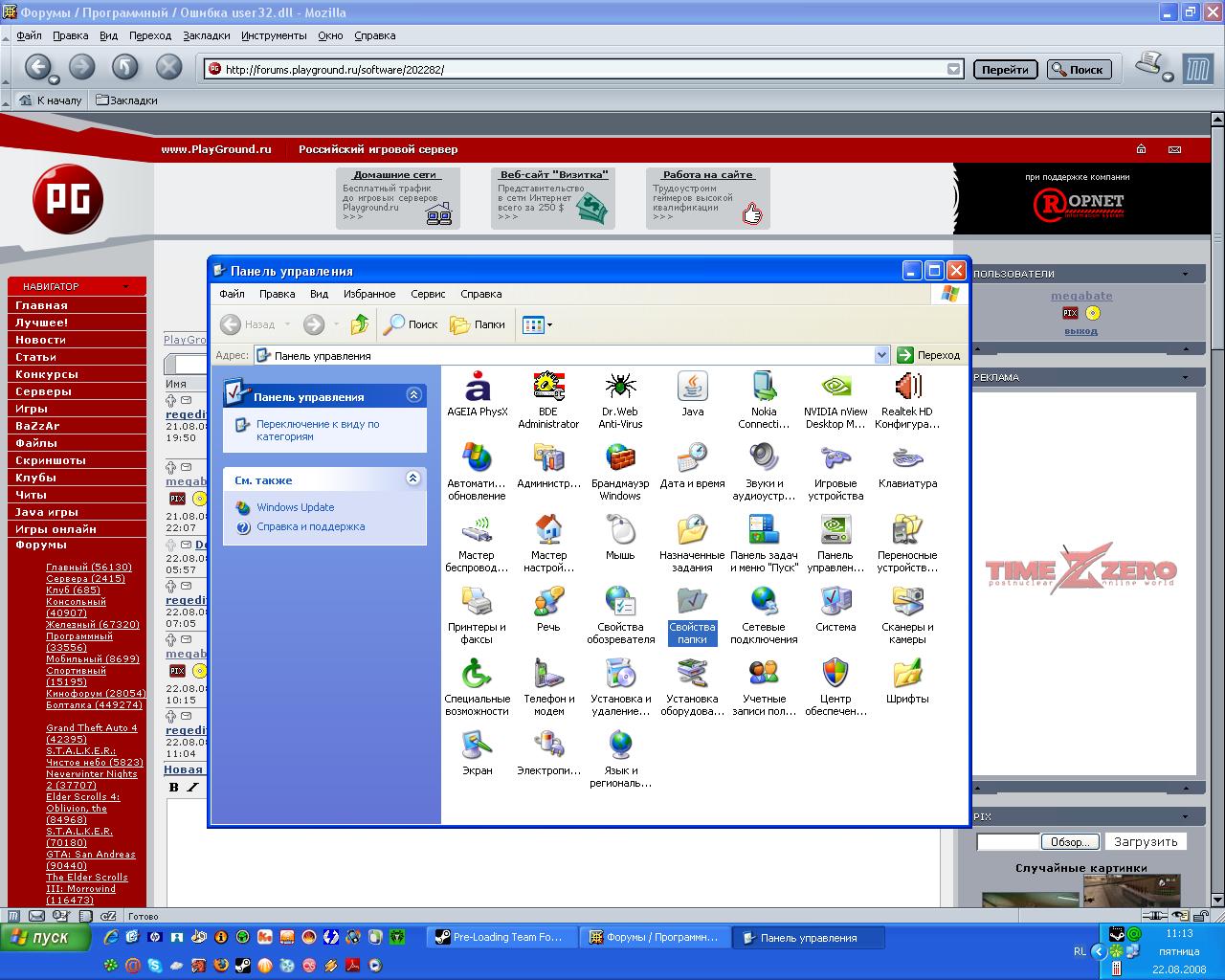Open the Windows Firewall (Брандмауэр) icon
The width and height of the screenshot is (1225, 980).
(620, 459)
